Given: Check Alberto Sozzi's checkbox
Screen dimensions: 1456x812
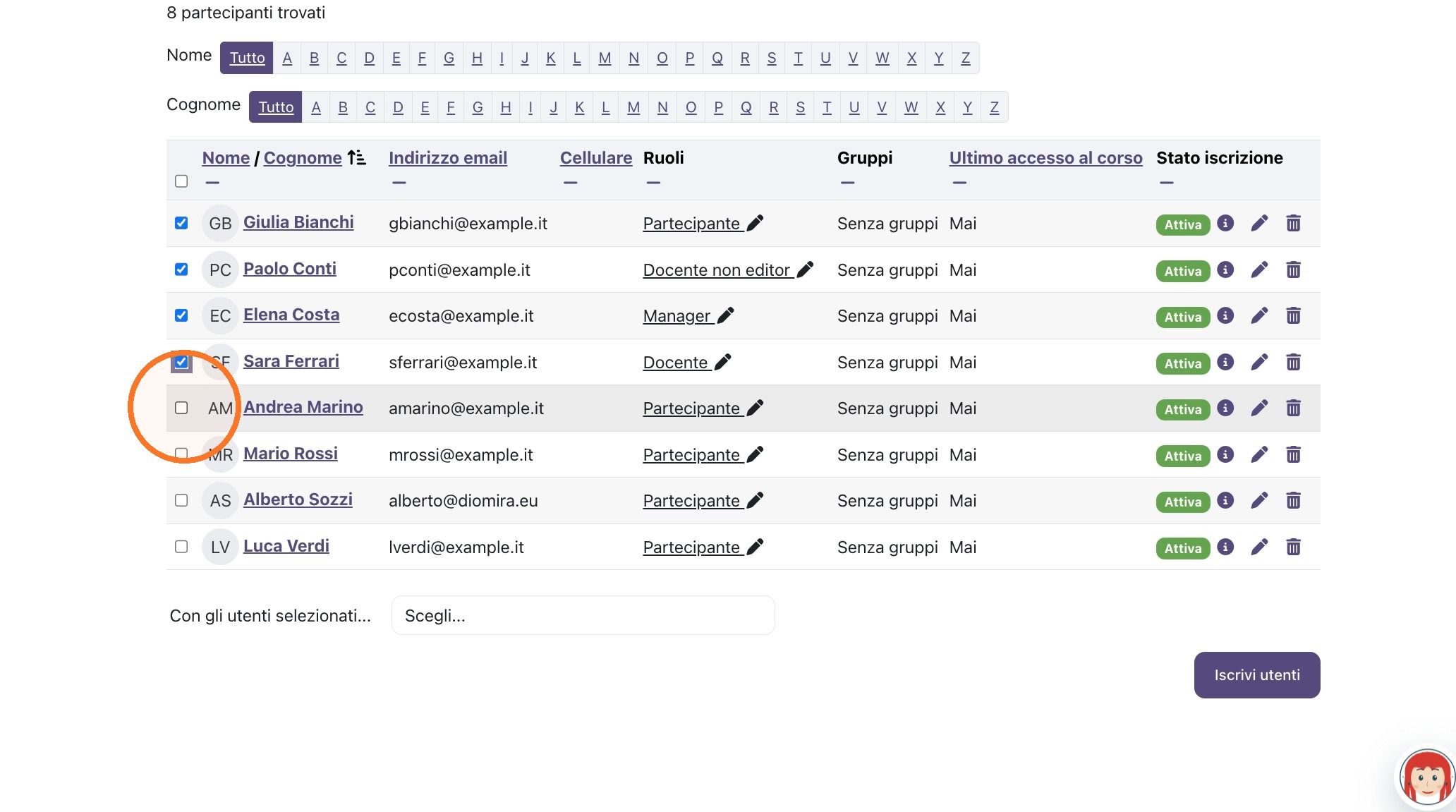Looking at the screenshot, I should coord(181,500).
